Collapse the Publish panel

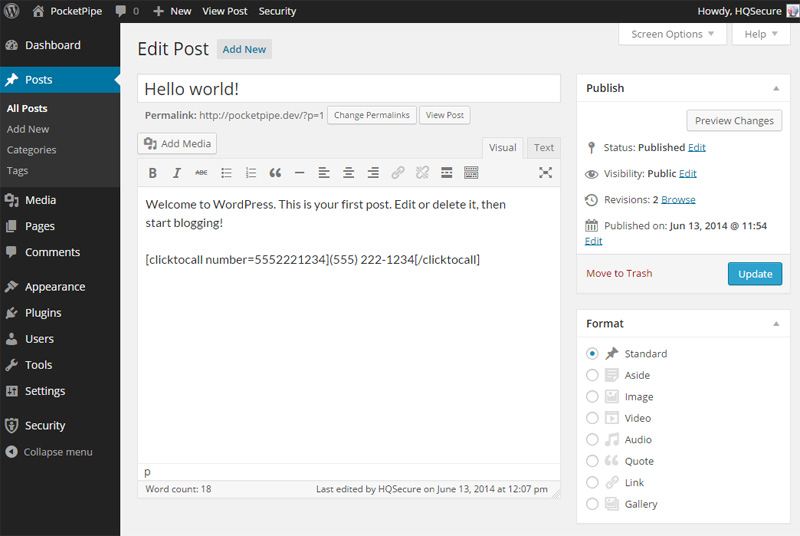coord(775,88)
